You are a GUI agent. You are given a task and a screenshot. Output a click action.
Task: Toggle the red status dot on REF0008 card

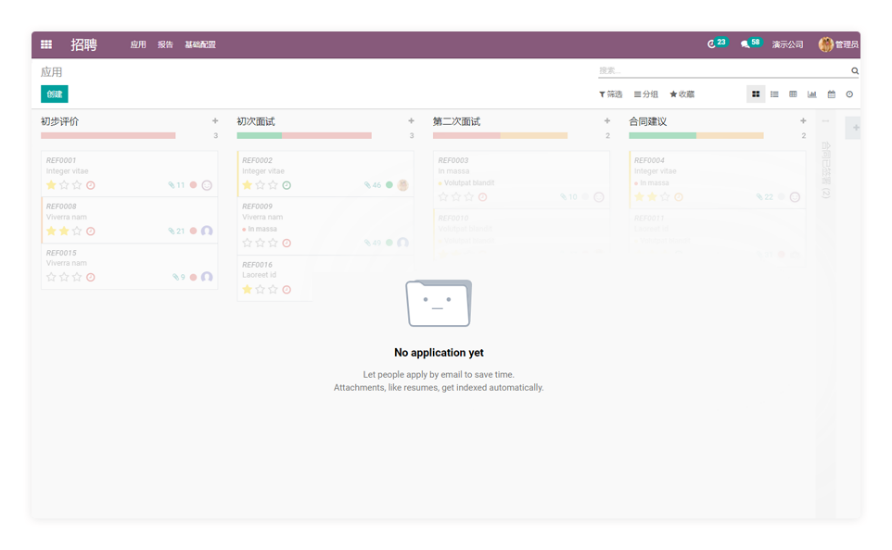[x=193, y=231]
